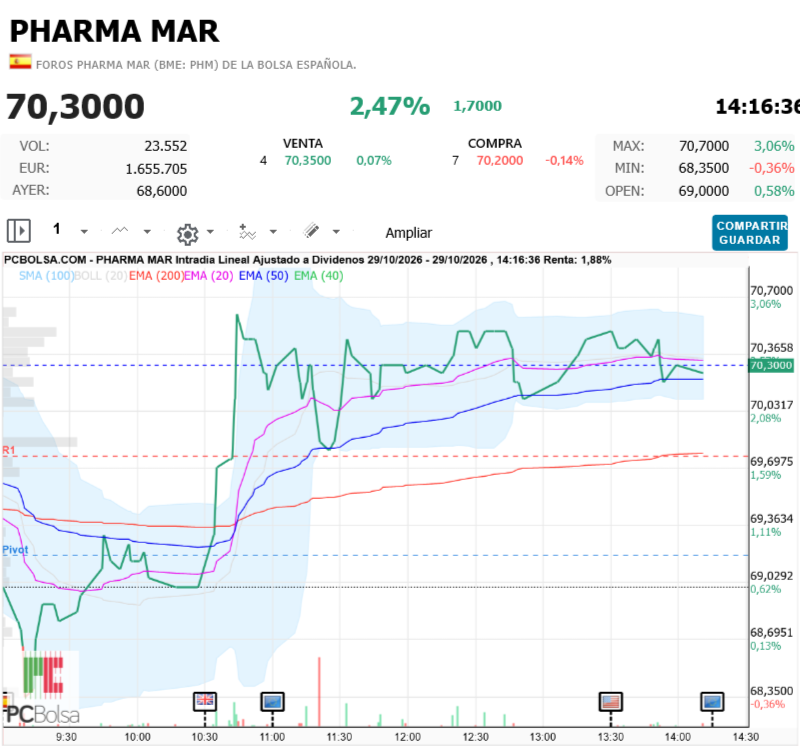Open the Foros Pharma Mar link

pos(196,65)
